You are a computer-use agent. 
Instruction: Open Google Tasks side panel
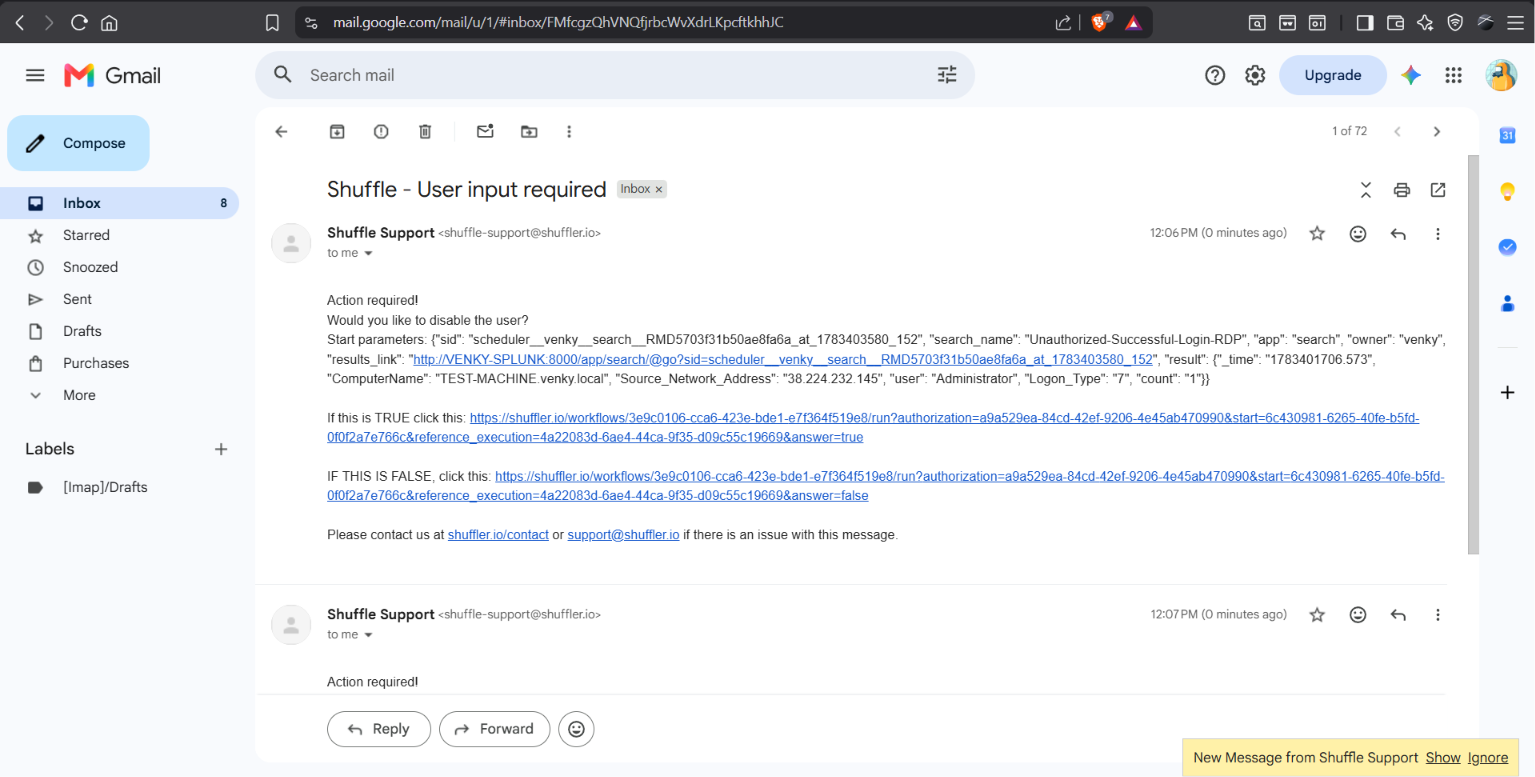(x=1507, y=247)
